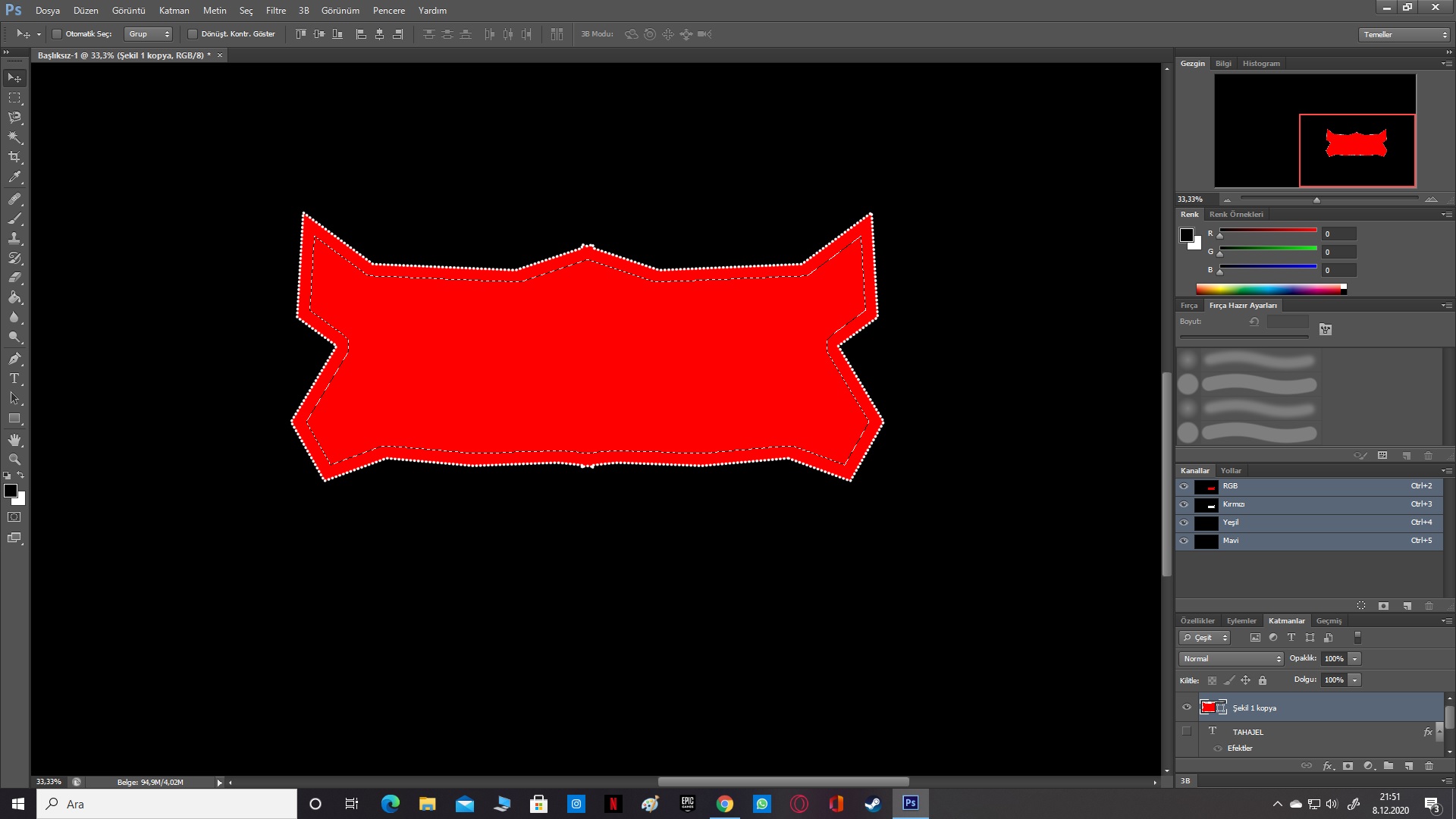The image size is (1456, 819).
Task: Select the Eraser tool
Action: [x=14, y=278]
